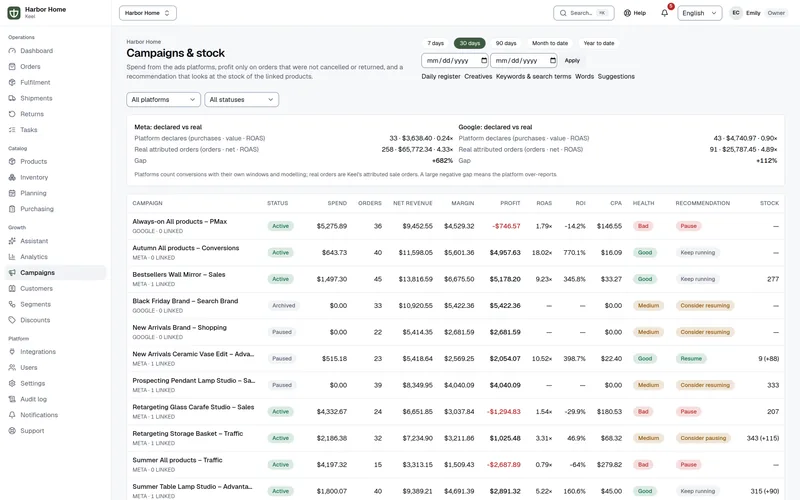Click the start date input field
The height and width of the screenshot is (500, 800).
[455, 60]
